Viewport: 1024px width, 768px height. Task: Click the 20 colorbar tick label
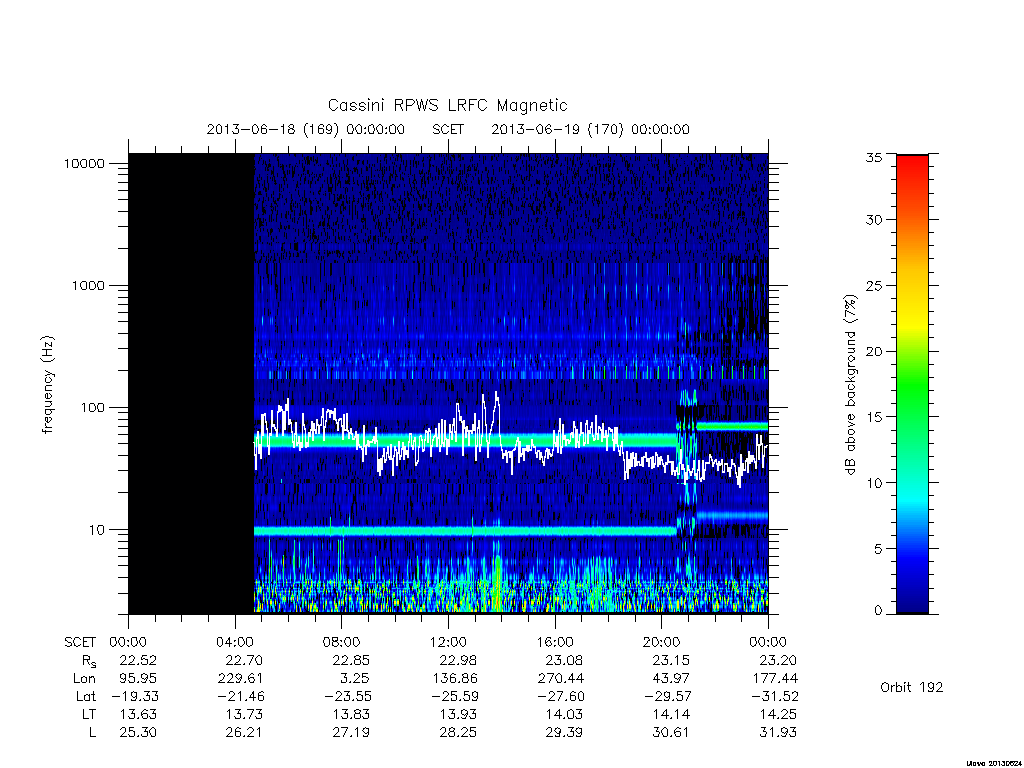pos(874,351)
